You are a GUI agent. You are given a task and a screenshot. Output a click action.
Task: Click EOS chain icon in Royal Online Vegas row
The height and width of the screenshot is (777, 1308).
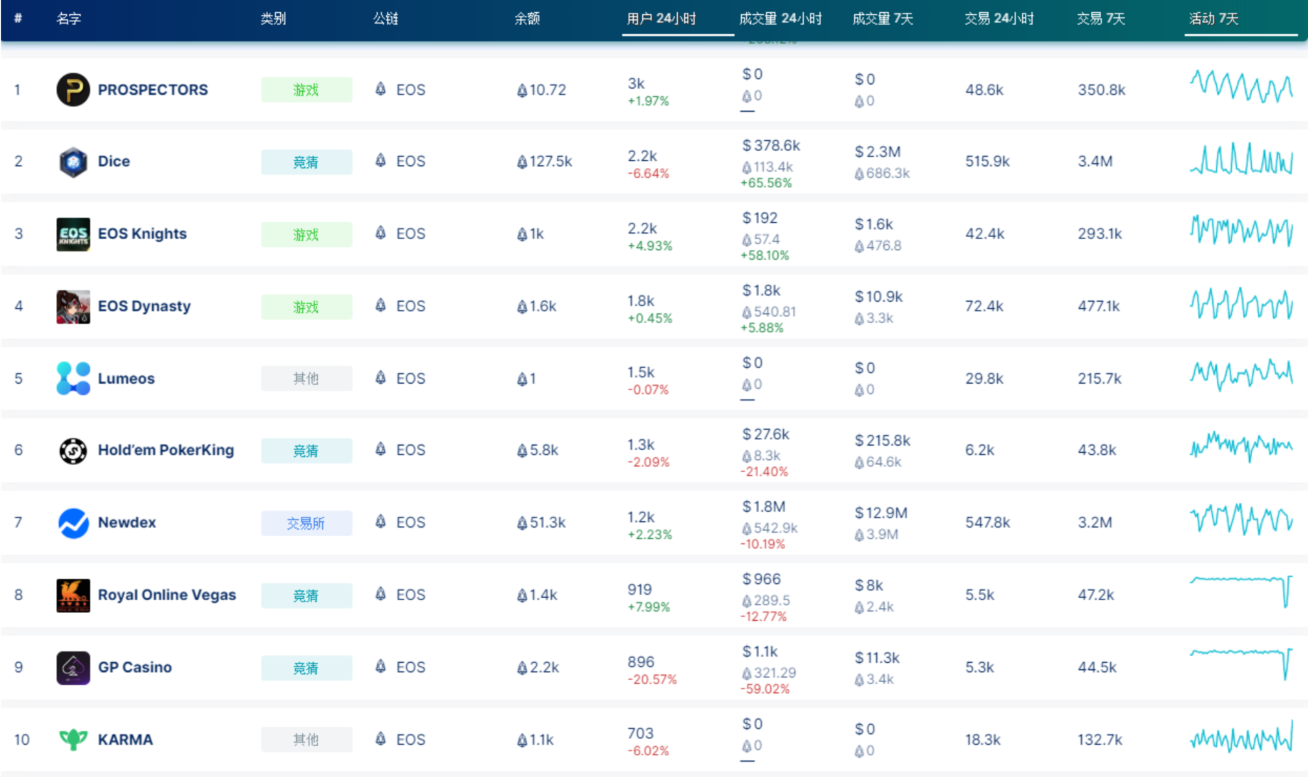click(x=380, y=595)
